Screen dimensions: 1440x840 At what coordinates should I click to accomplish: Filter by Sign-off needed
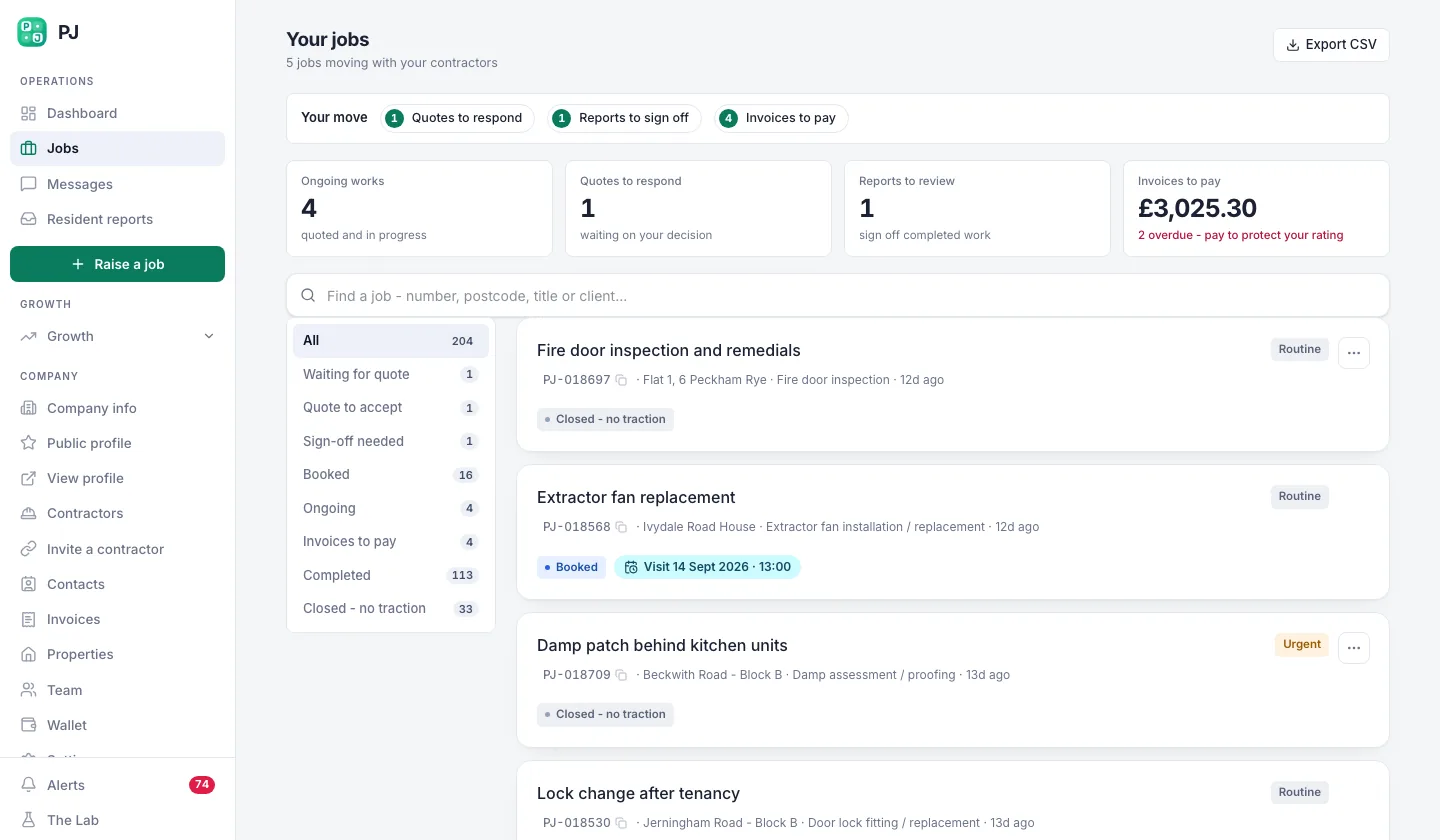[391, 441]
